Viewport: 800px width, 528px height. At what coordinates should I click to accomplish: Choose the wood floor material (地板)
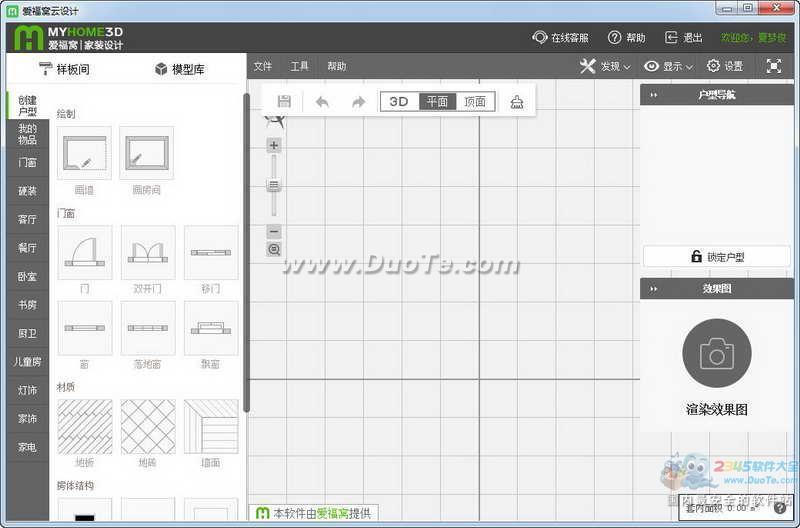[x=85, y=427]
